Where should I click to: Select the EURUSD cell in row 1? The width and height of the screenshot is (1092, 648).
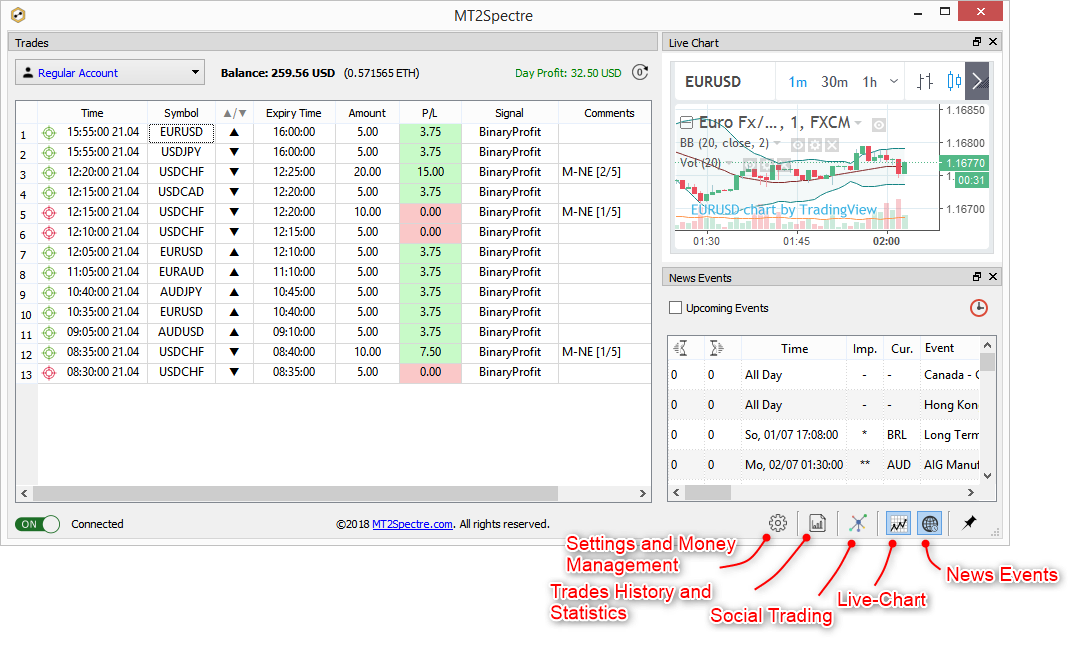[181, 132]
